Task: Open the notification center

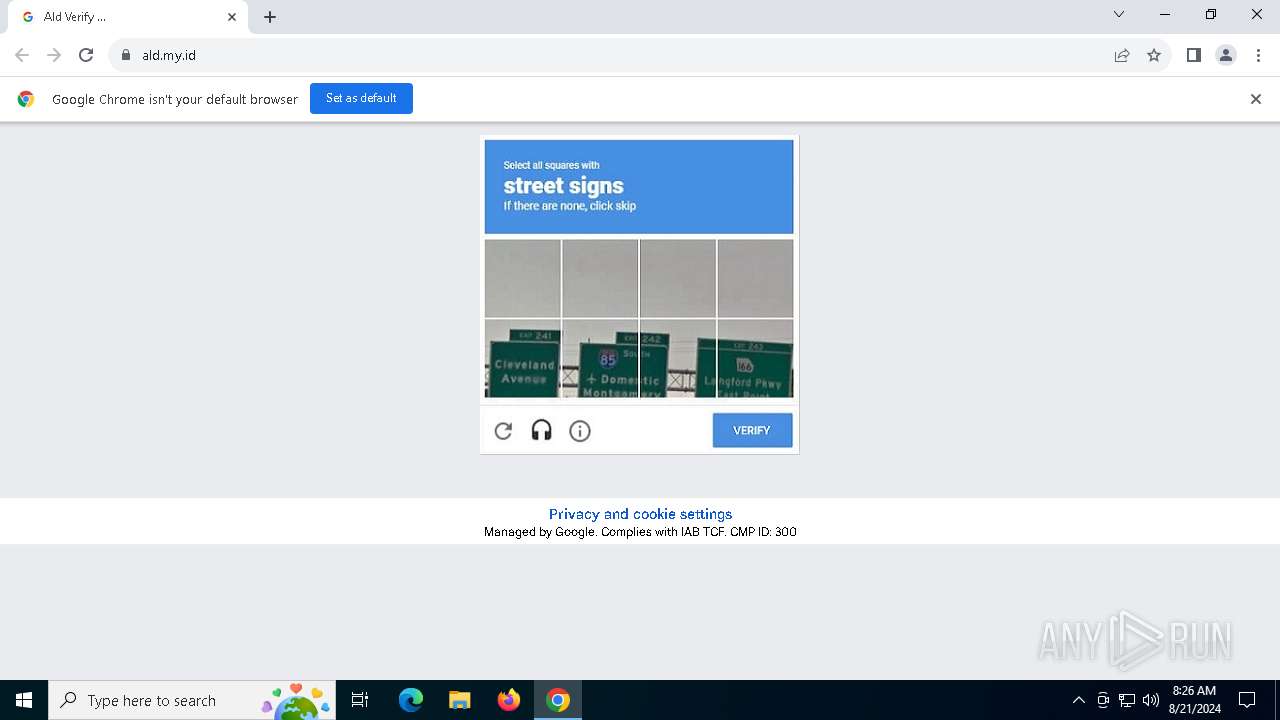Action: (x=1247, y=700)
